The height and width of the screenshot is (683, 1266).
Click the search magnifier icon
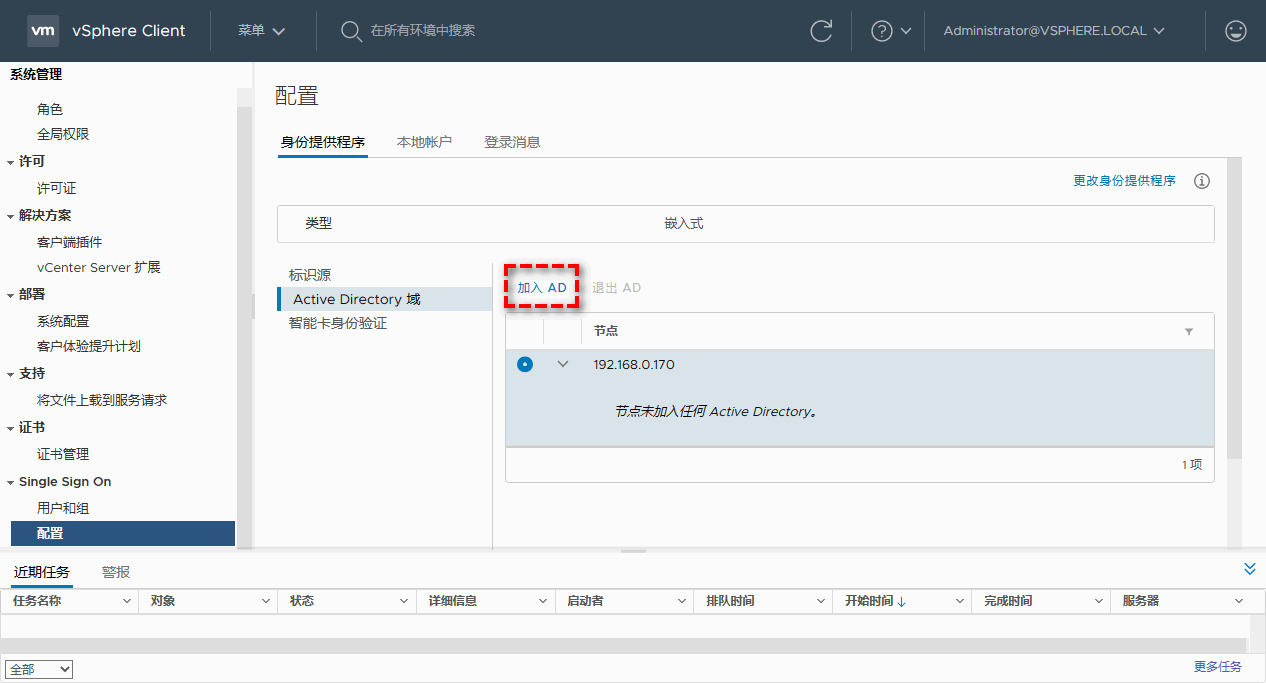tap(351, 31)
